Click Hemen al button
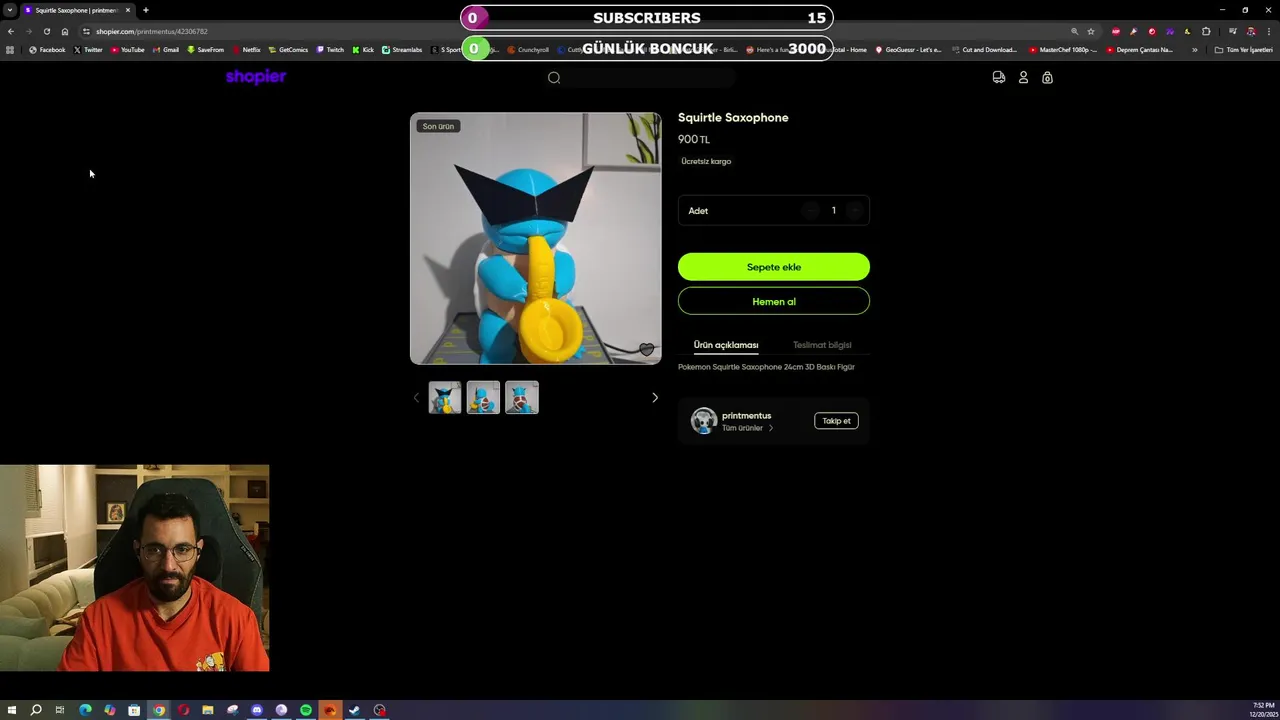Screen dimensions: 1280x720 point(774,301)
